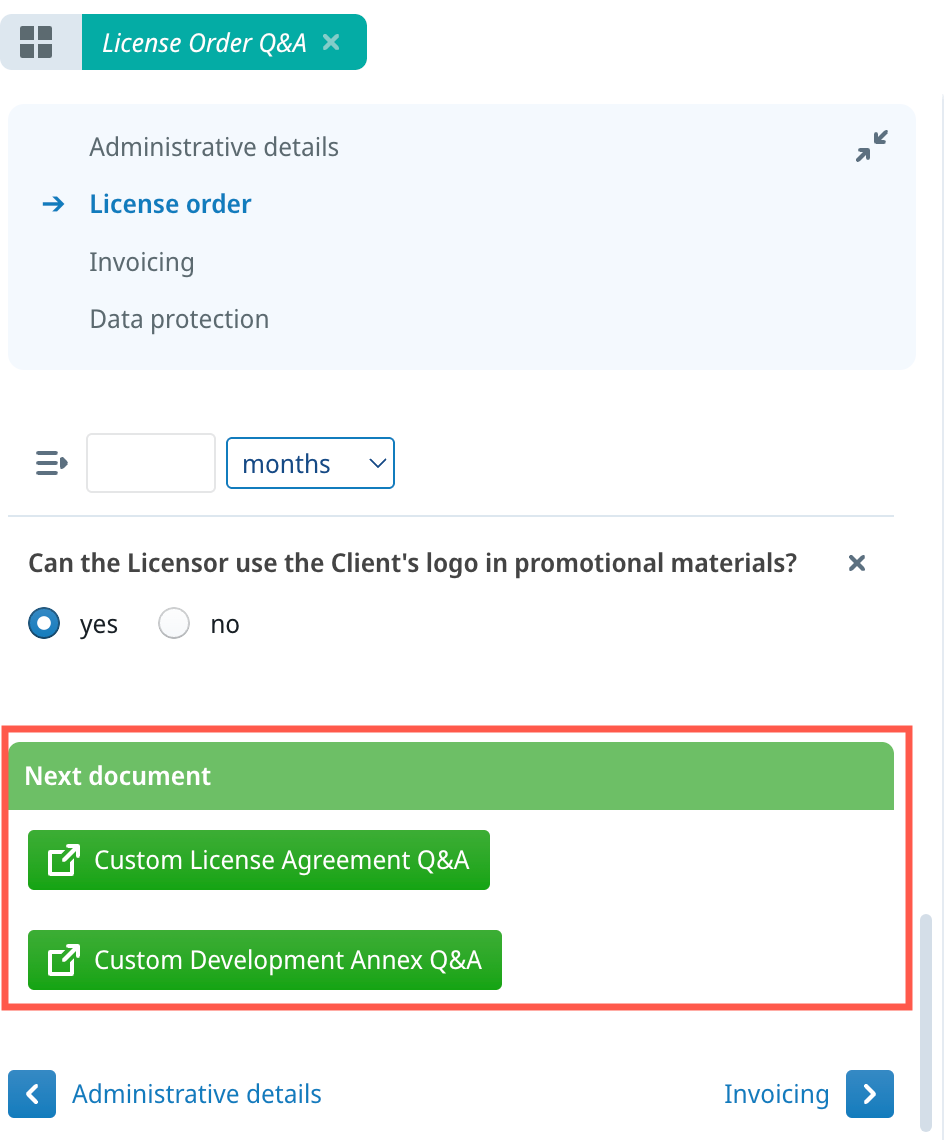Click the previous chevron arrow button
952x1140 pixels.
pos(32,1094)
